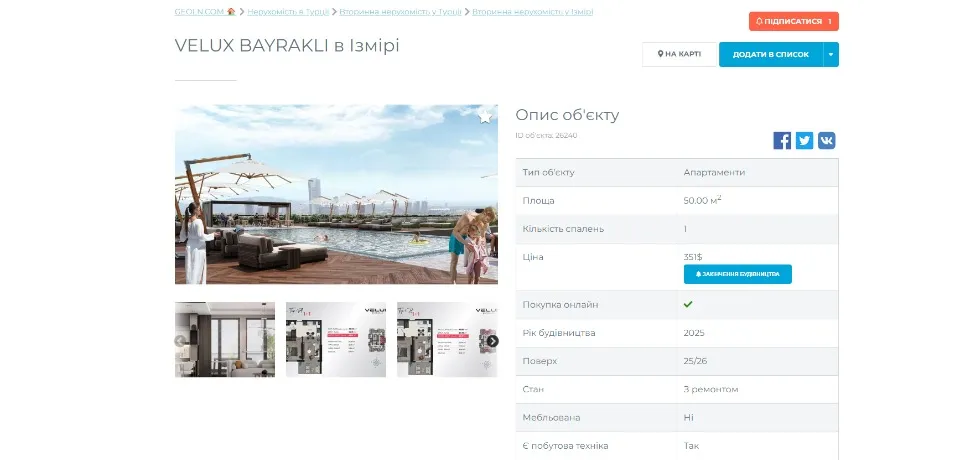Open main pool terrace photo

(x=336, y=194)
